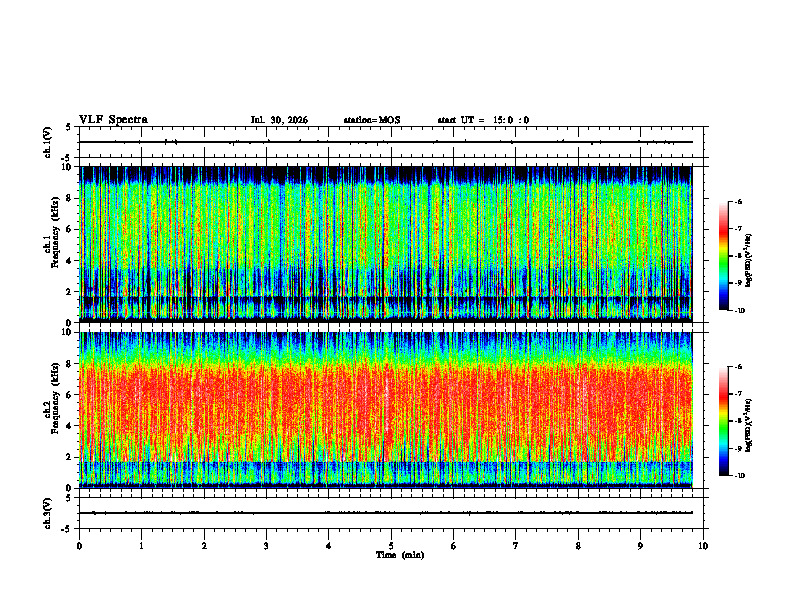
Task: Click the "2" kHz tick on ch.2 frequency axis
Action: click(69, 457)
